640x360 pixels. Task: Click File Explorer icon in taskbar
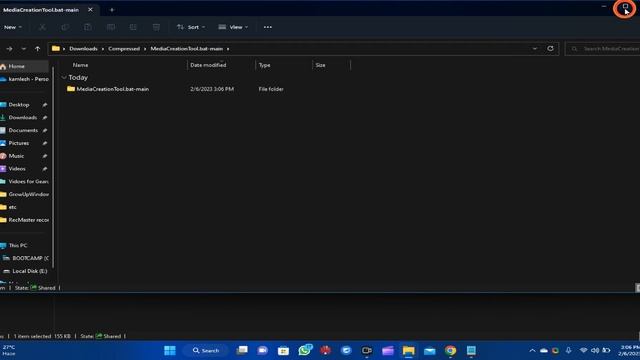click(408, 351)
